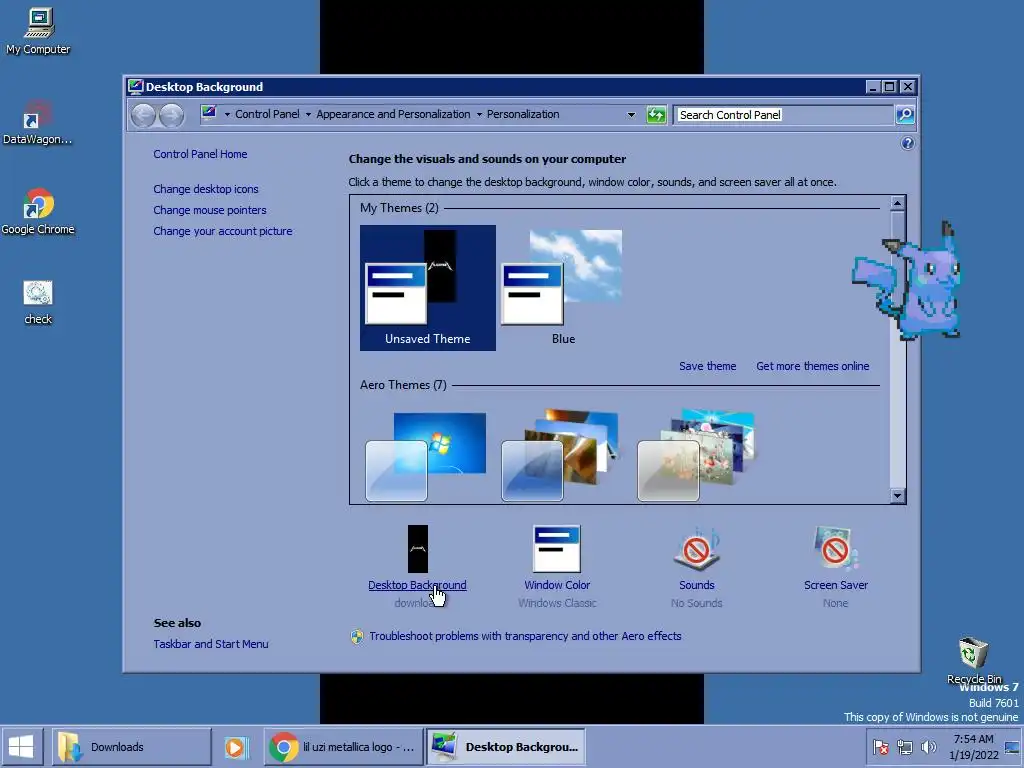Expand dropdown arrow after Control Panel
The height and width of the screenshot is (768, 1024).
pyautogui.click(x=308, y=114)
